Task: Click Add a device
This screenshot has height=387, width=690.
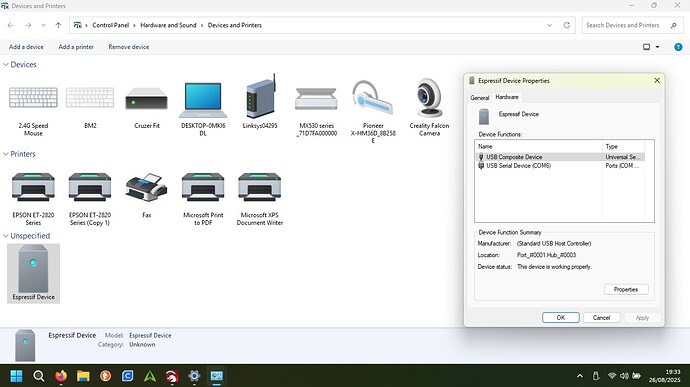Action: [x=26, y=47]
